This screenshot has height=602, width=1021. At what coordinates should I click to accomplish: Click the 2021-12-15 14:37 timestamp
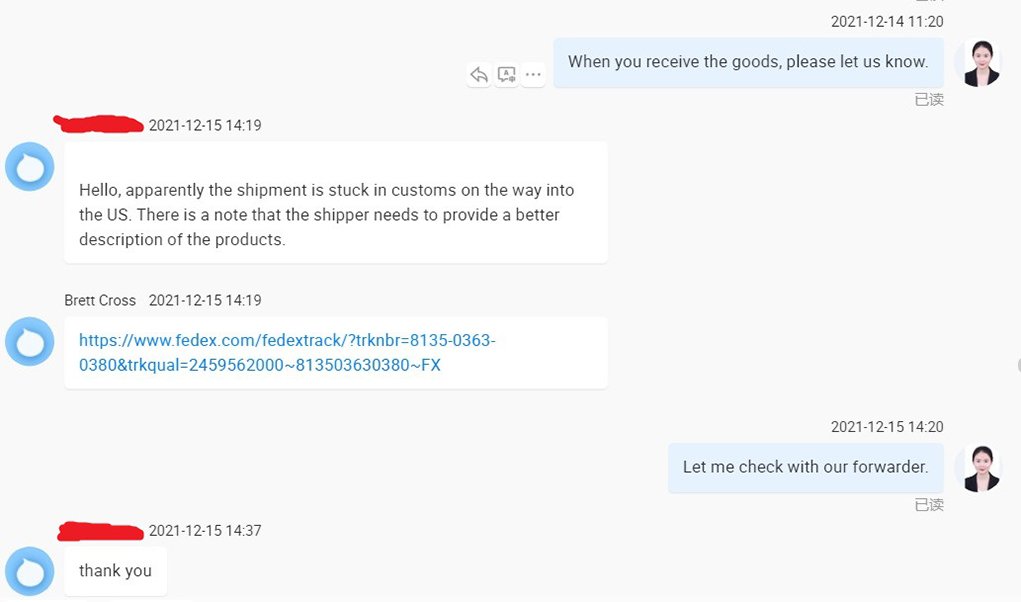click(x=205, y=530)
